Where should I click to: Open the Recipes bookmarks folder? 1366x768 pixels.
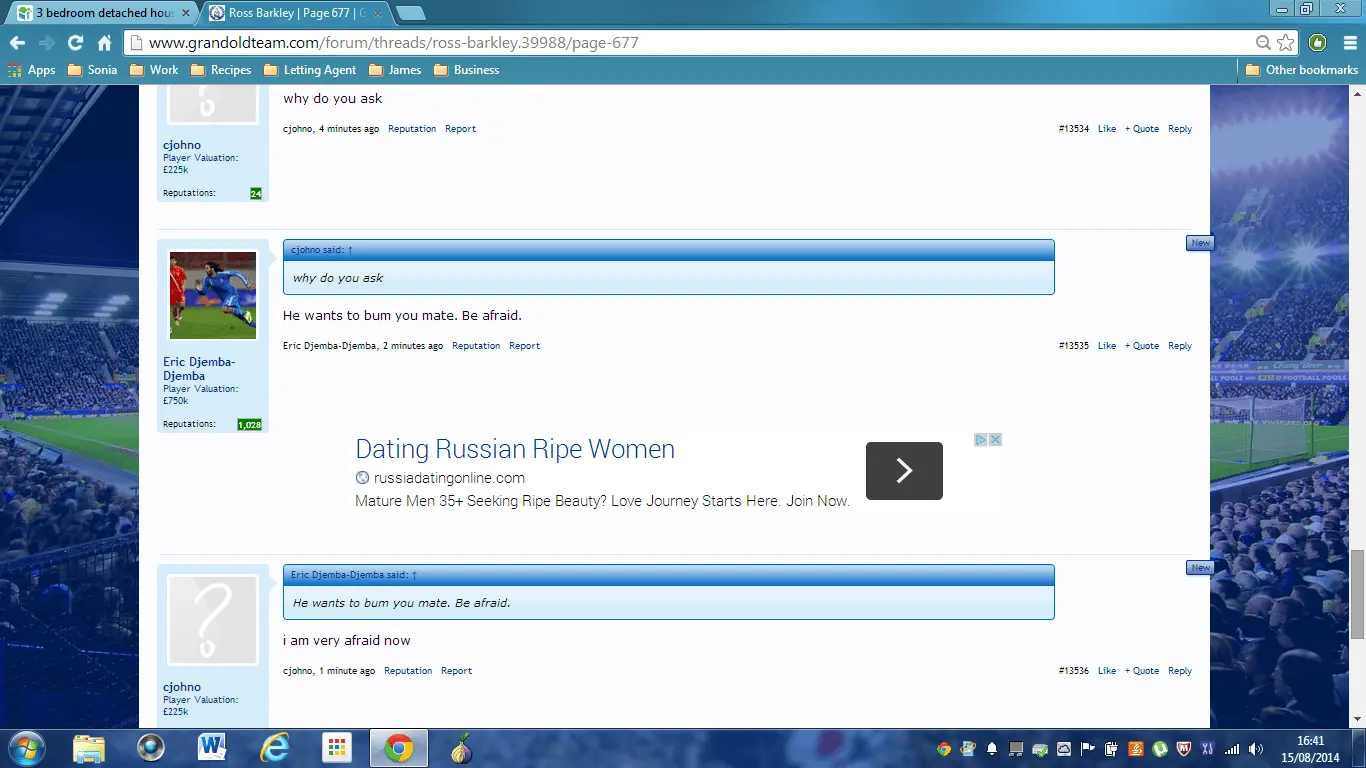tap(220, 70)
